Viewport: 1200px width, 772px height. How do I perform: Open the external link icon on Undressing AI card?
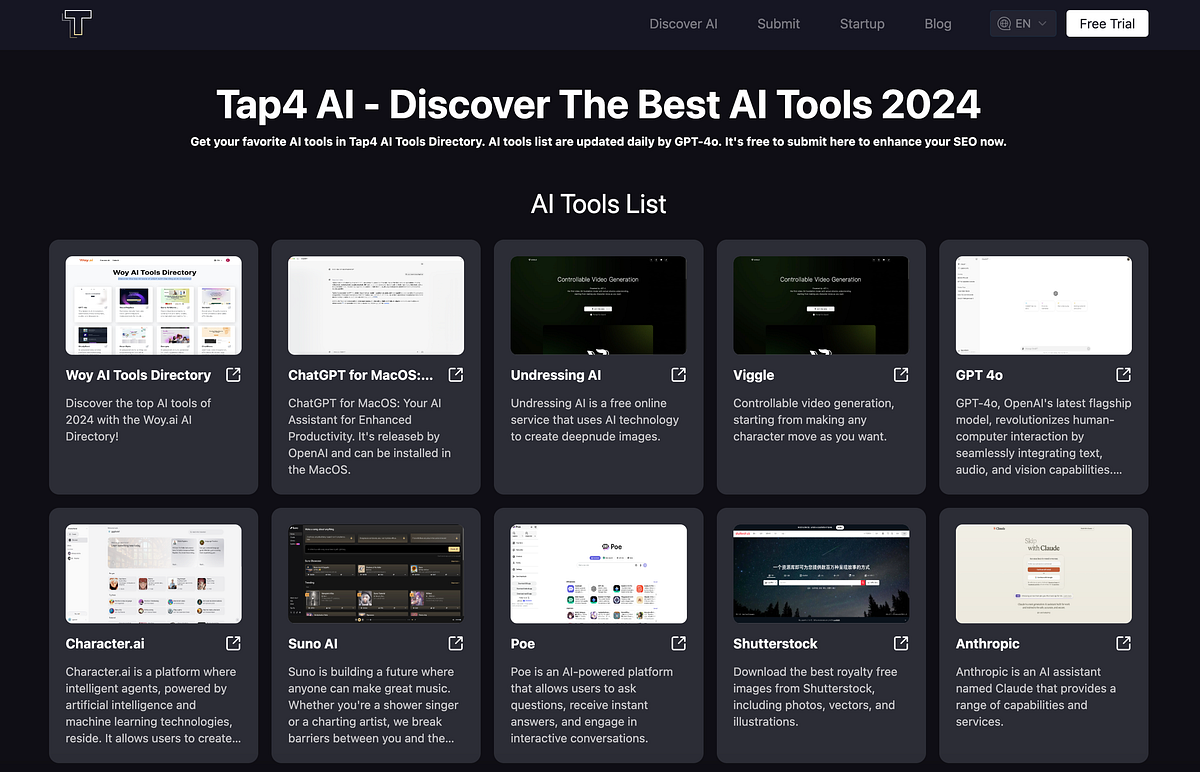[678, 375]
